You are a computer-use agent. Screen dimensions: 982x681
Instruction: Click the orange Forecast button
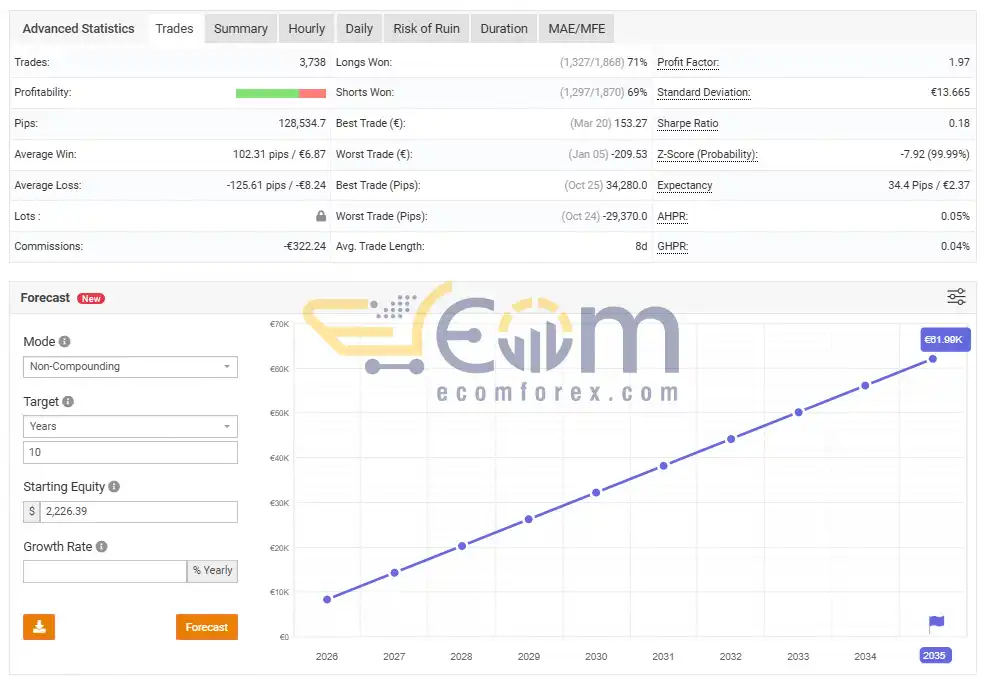pyautogui.click(x=207, y=626)
